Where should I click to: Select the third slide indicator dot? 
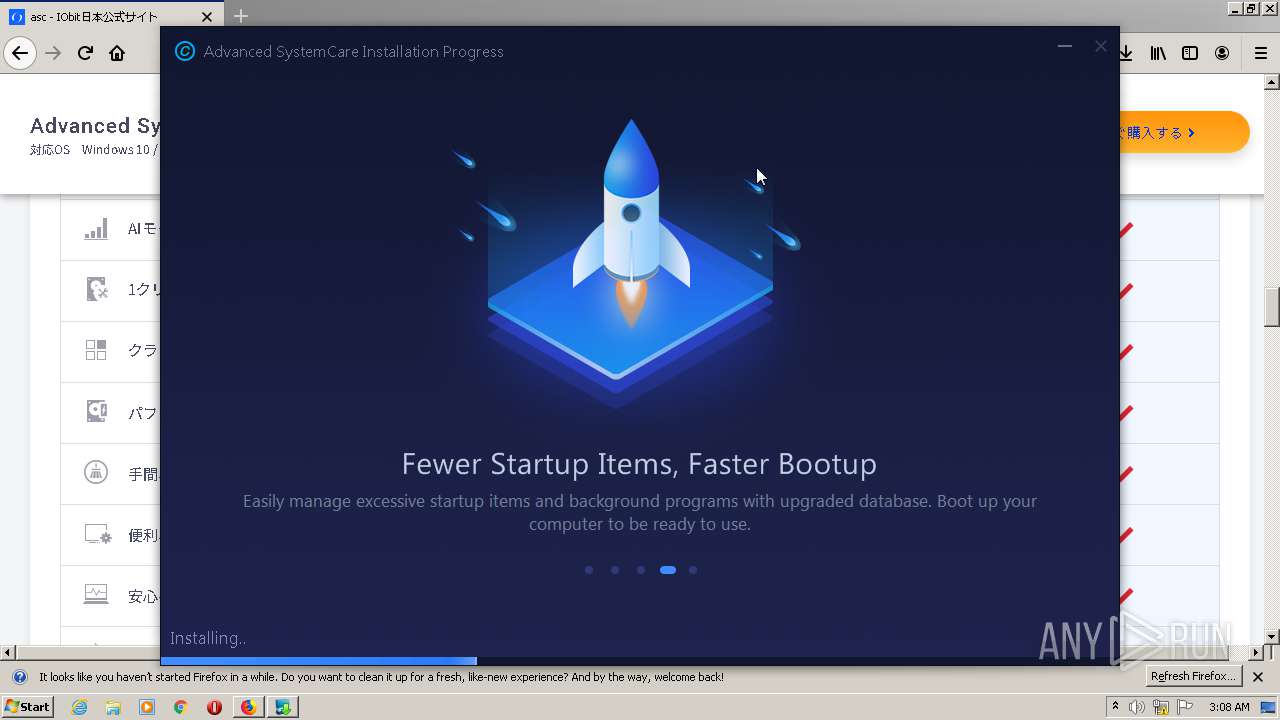(x=641, y=570)
